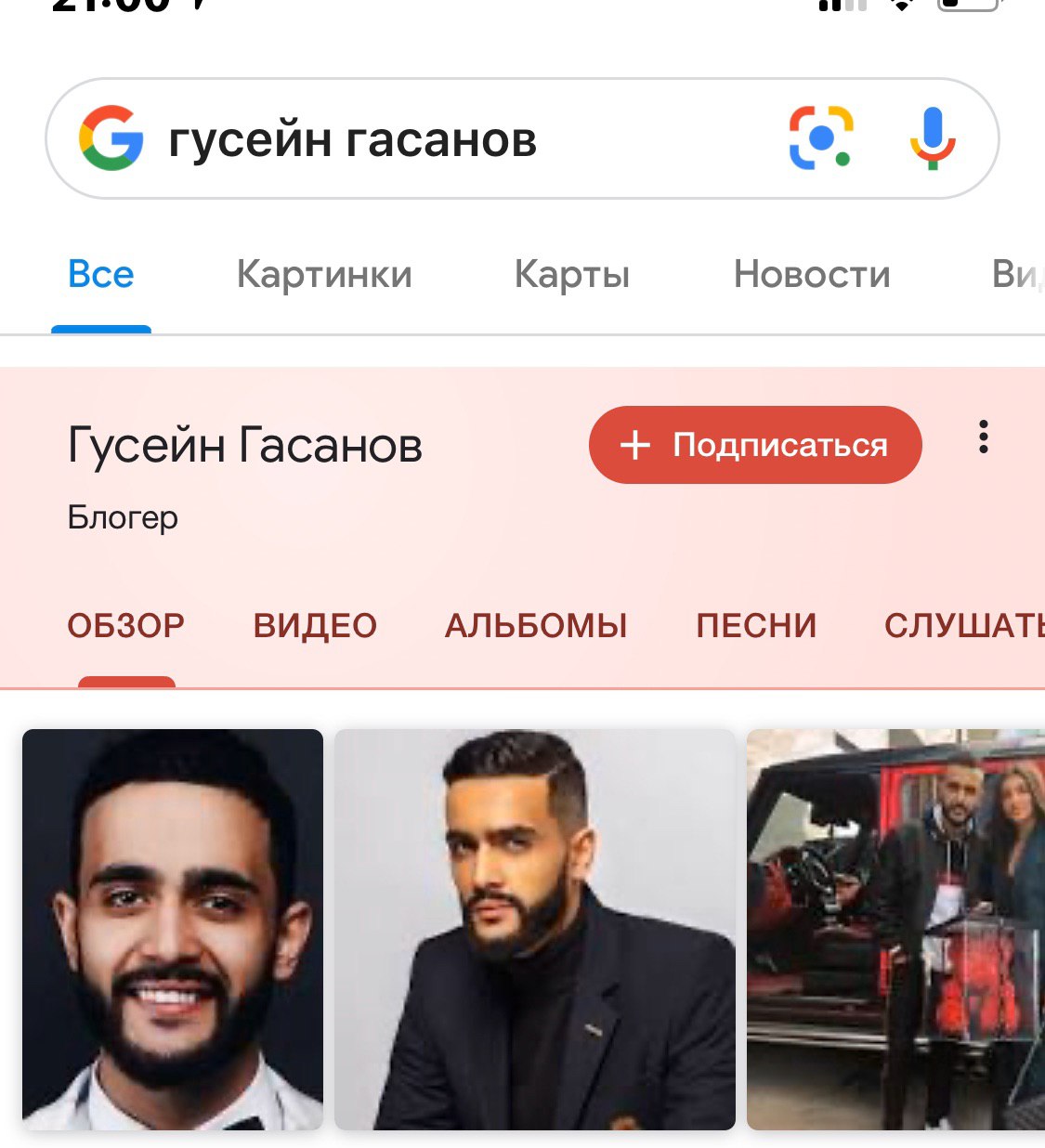Tap the Google G logo
The height and width of the screenshot is (1148, 1045).
111,137
